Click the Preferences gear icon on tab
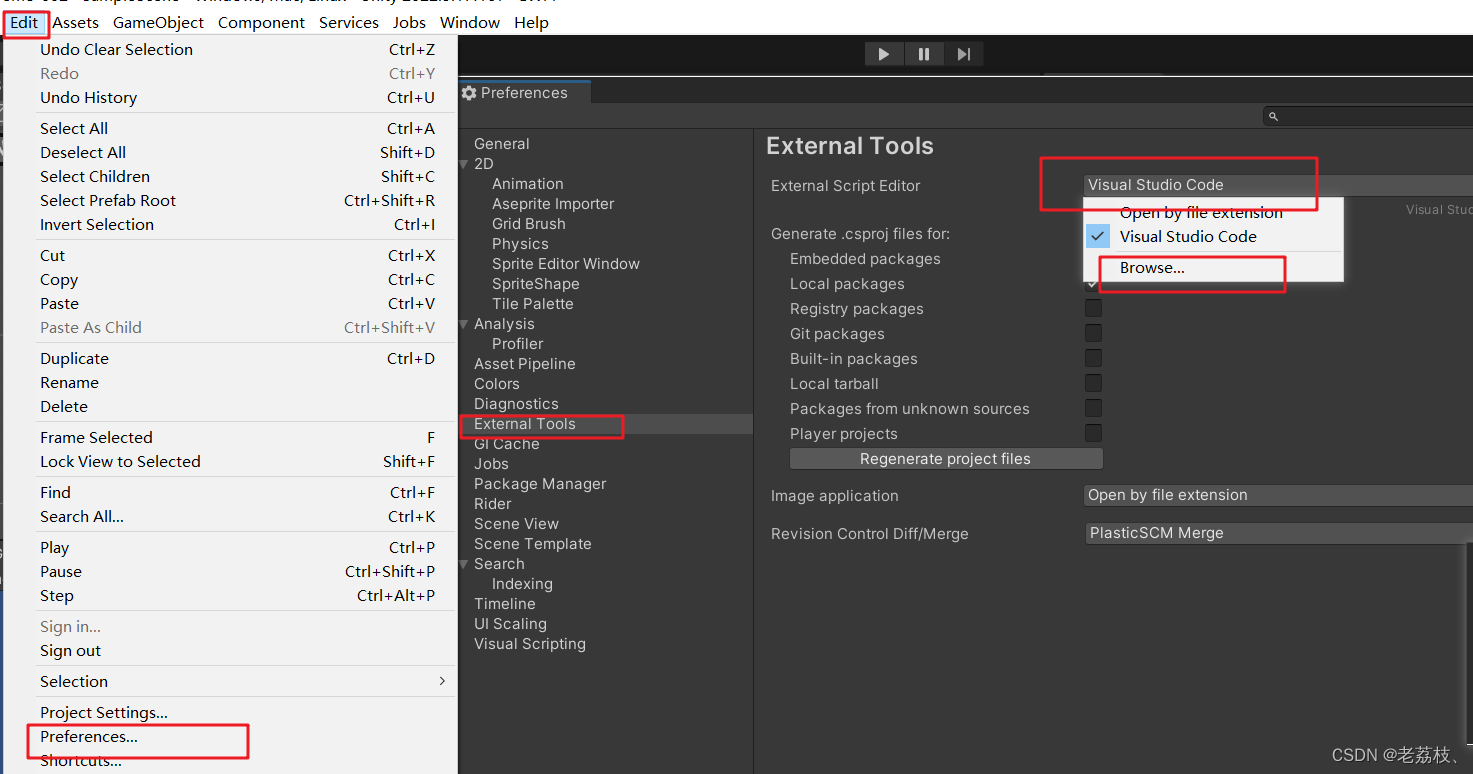The image size is (1473, 774). click(x=469, y=93)
